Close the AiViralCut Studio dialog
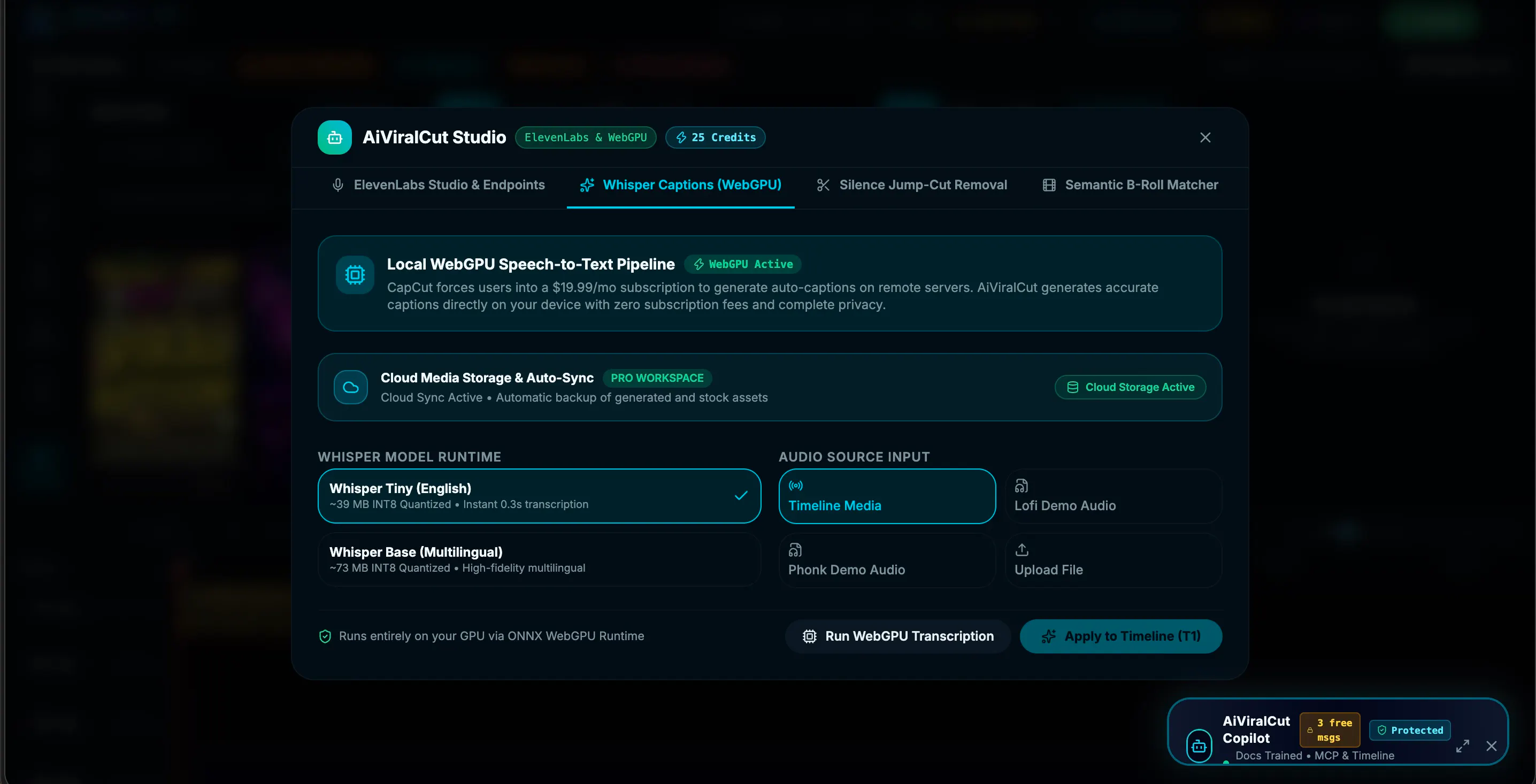Screen dimensions: 1536x784 click(x=1205, y=138)
